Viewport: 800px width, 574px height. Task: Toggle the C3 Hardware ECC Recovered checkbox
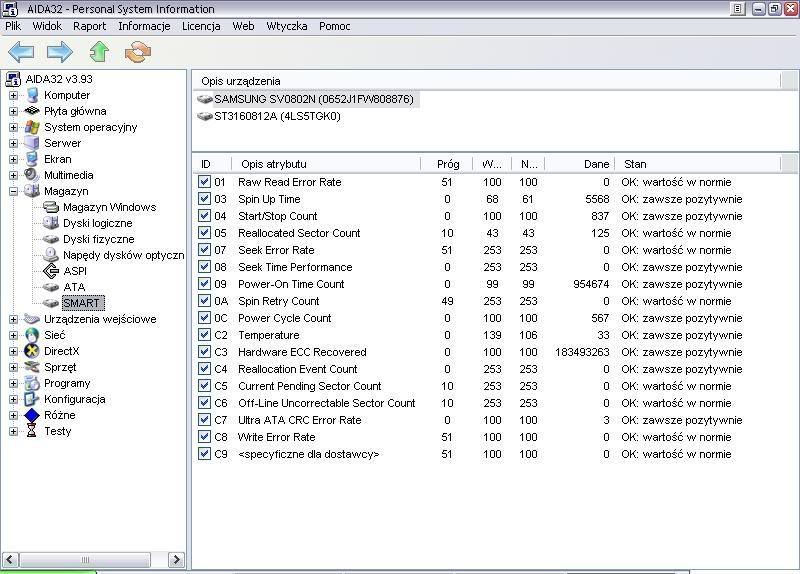click(205, 352)
